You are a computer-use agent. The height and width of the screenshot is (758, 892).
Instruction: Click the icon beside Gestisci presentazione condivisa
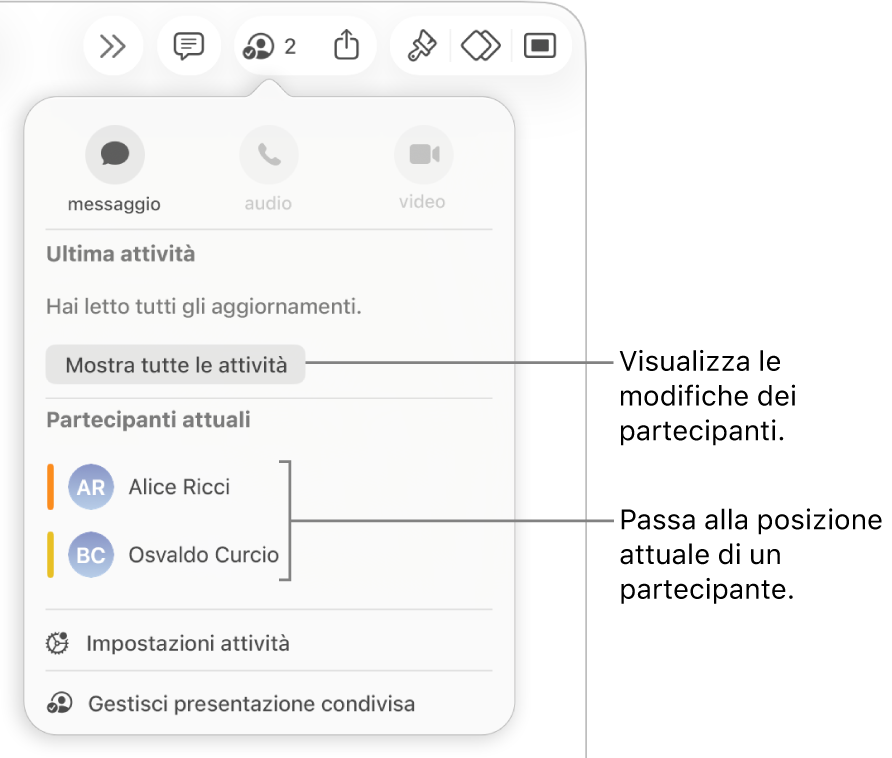(59, 703)
